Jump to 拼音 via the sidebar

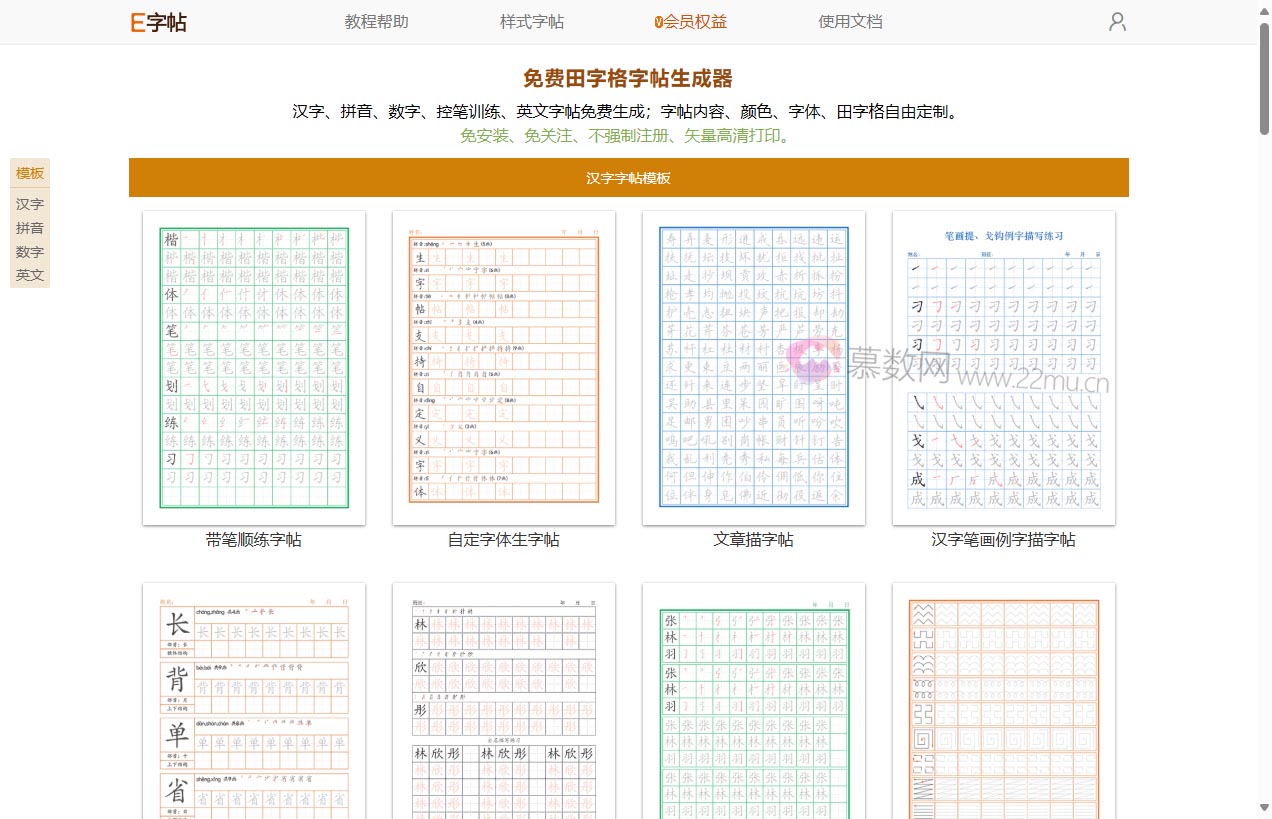(29, 228)
